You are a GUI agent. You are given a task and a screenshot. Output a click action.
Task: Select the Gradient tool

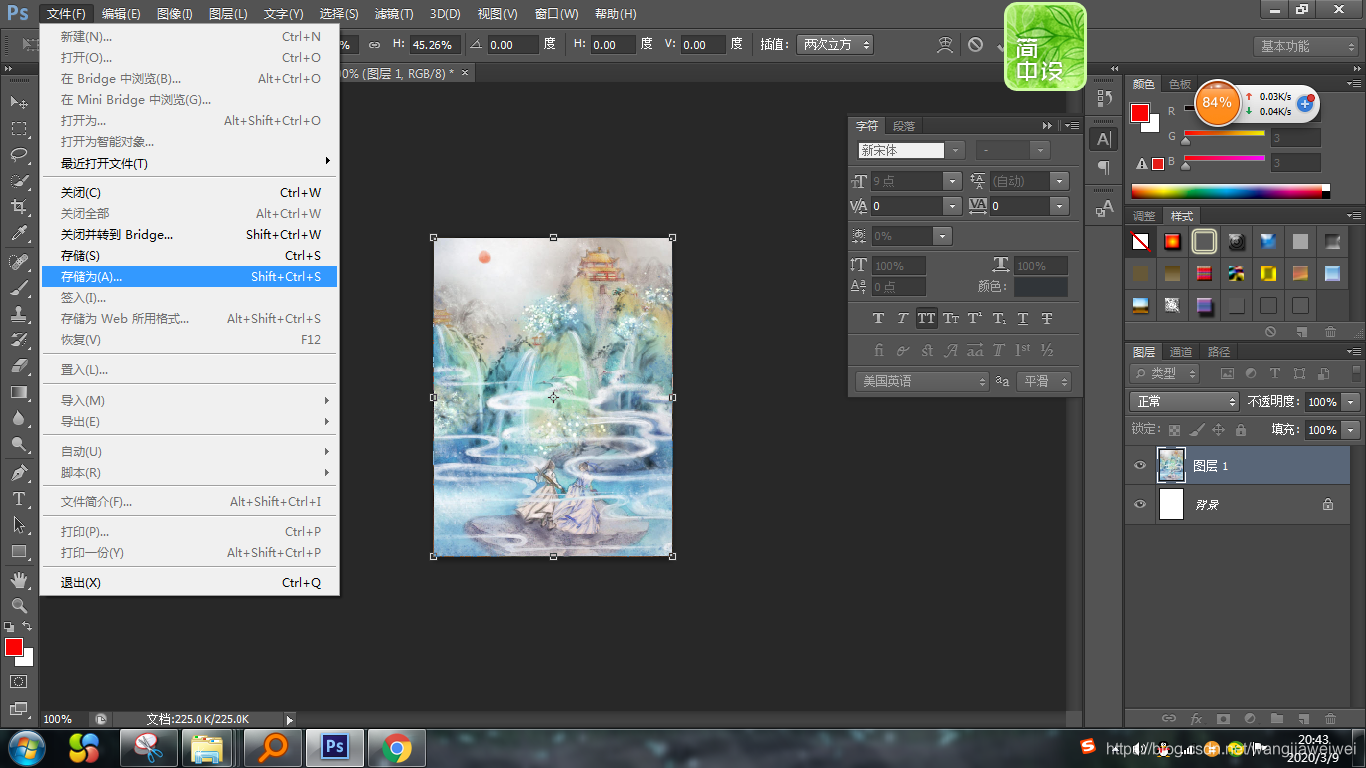click(19, 392)
